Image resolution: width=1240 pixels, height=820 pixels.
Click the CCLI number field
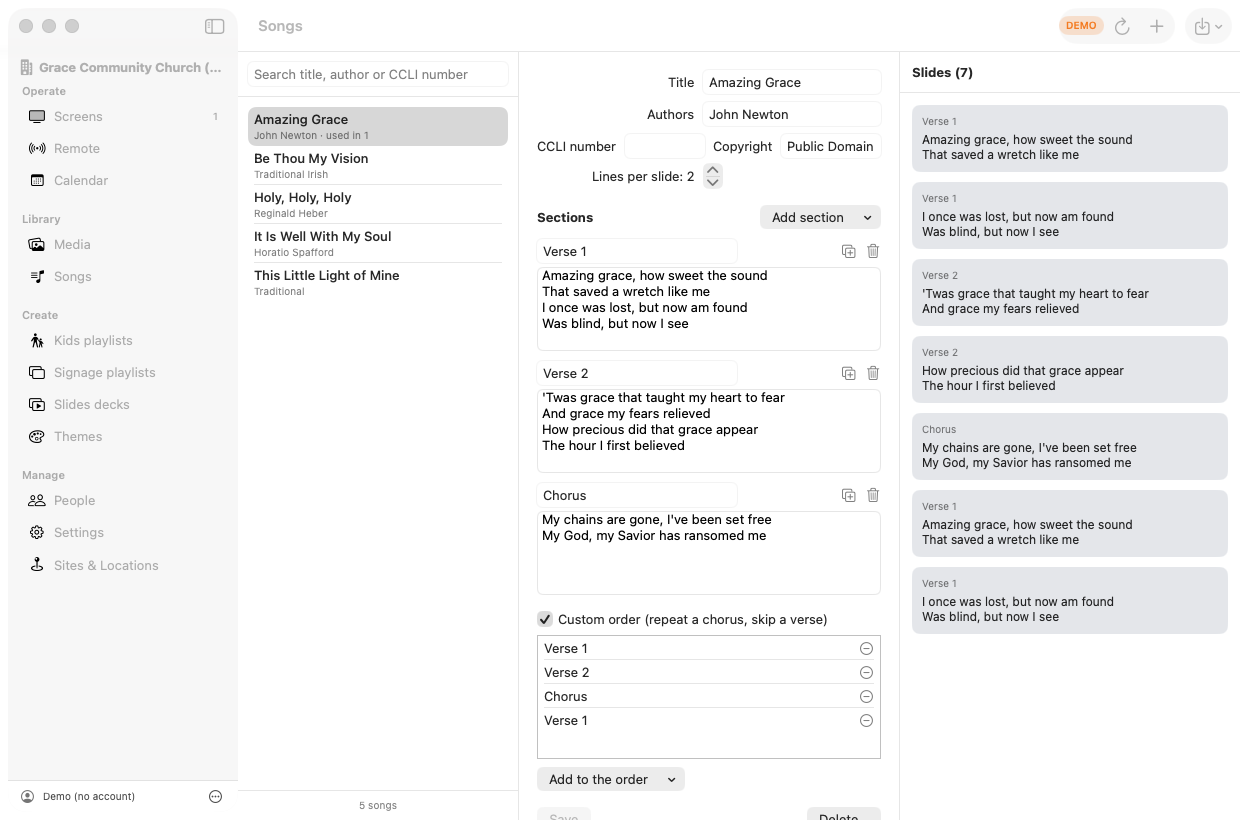click(x=665, y=146)
